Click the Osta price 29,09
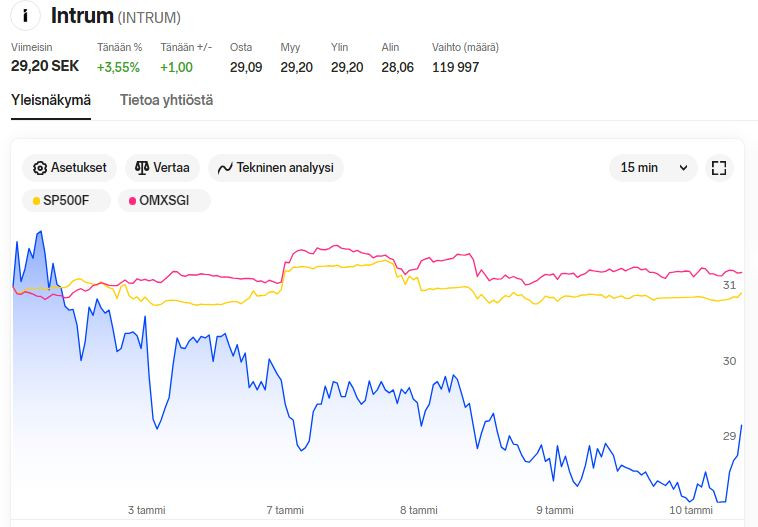 tap(246, 67)
